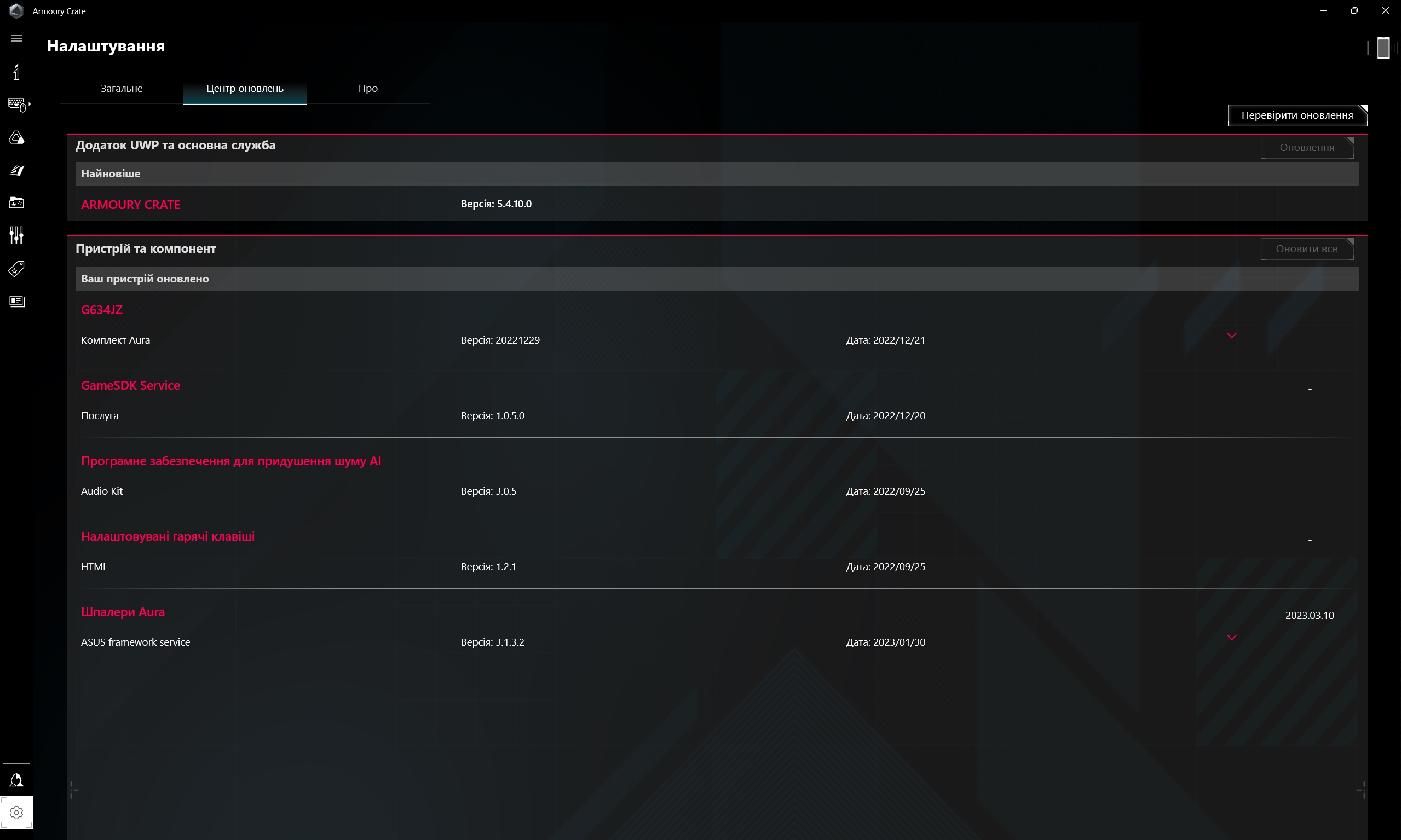This screenshot has height=840, width=1401.
Task: Go to the Home info icon
Action: point(16,72)
